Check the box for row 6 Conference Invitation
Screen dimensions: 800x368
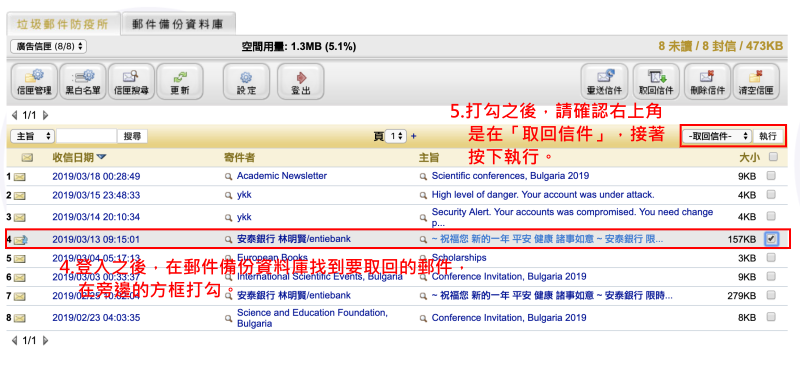click(771, 276)
